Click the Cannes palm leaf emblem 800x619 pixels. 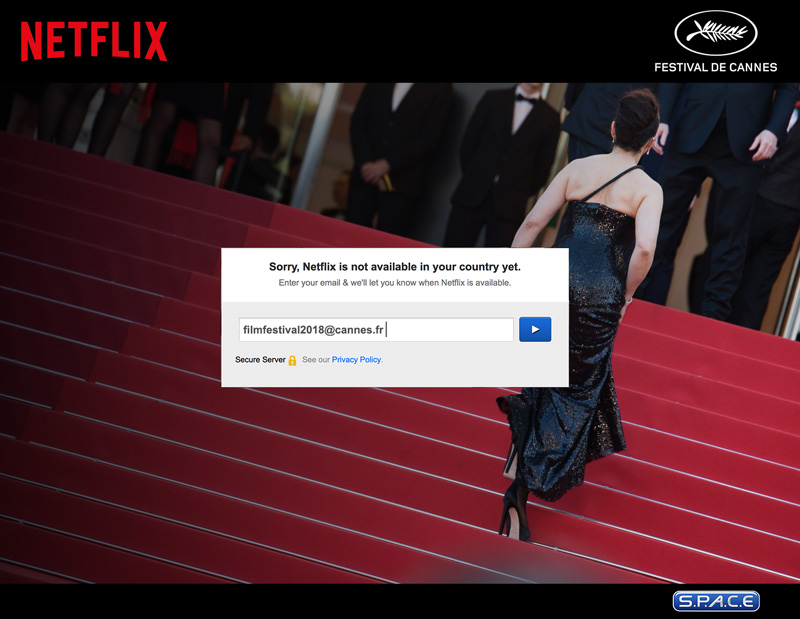[715, 33]
